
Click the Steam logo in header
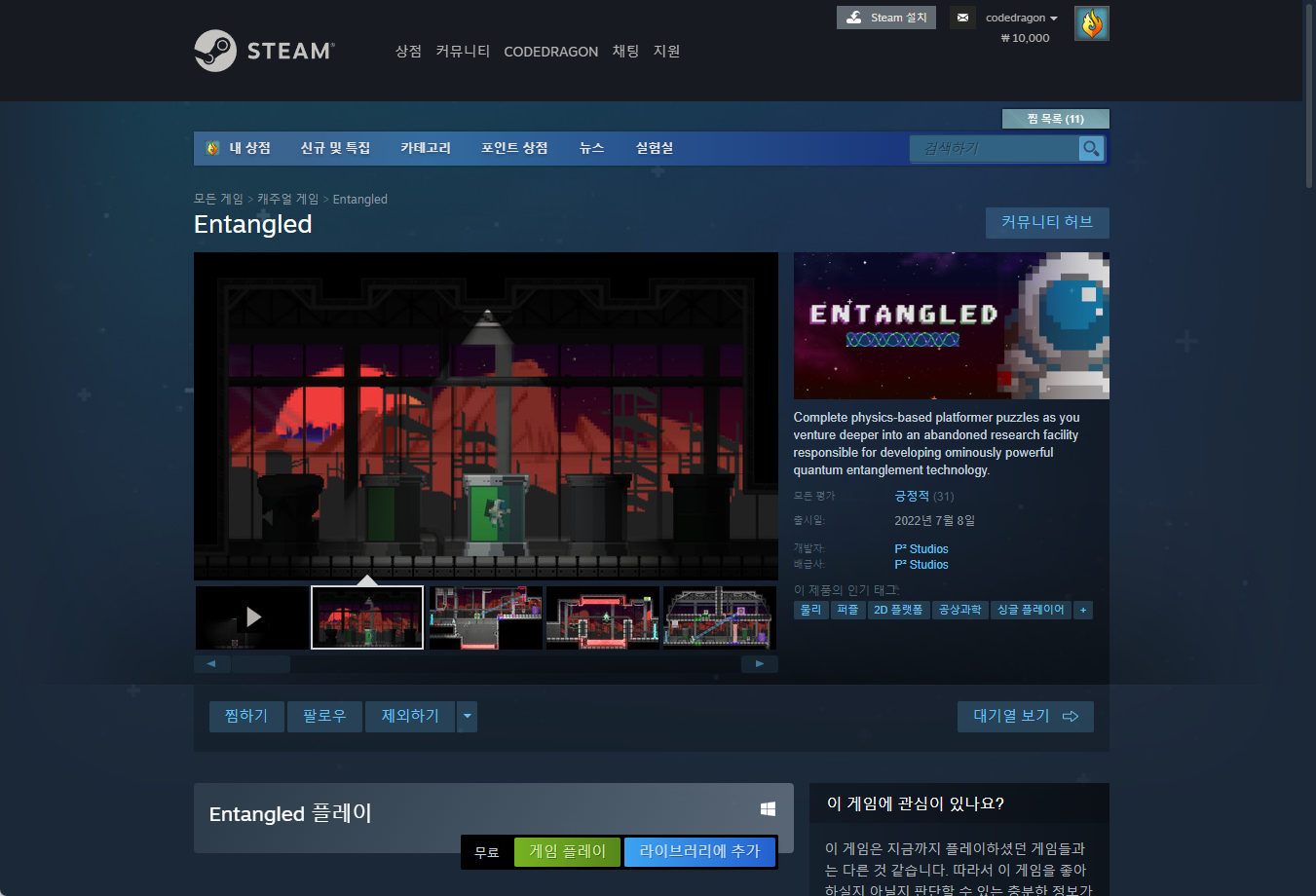click(x=264, y=51)
